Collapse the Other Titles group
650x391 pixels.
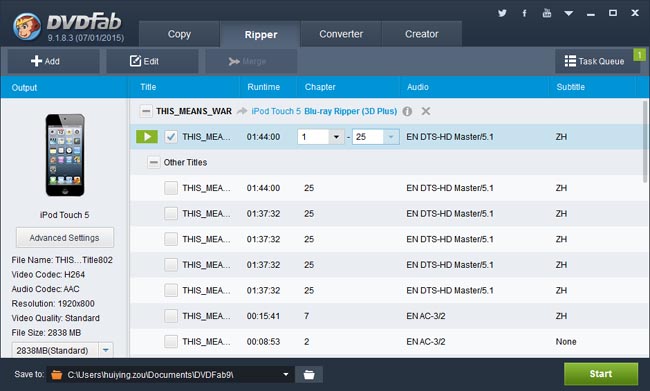[153, 162]
